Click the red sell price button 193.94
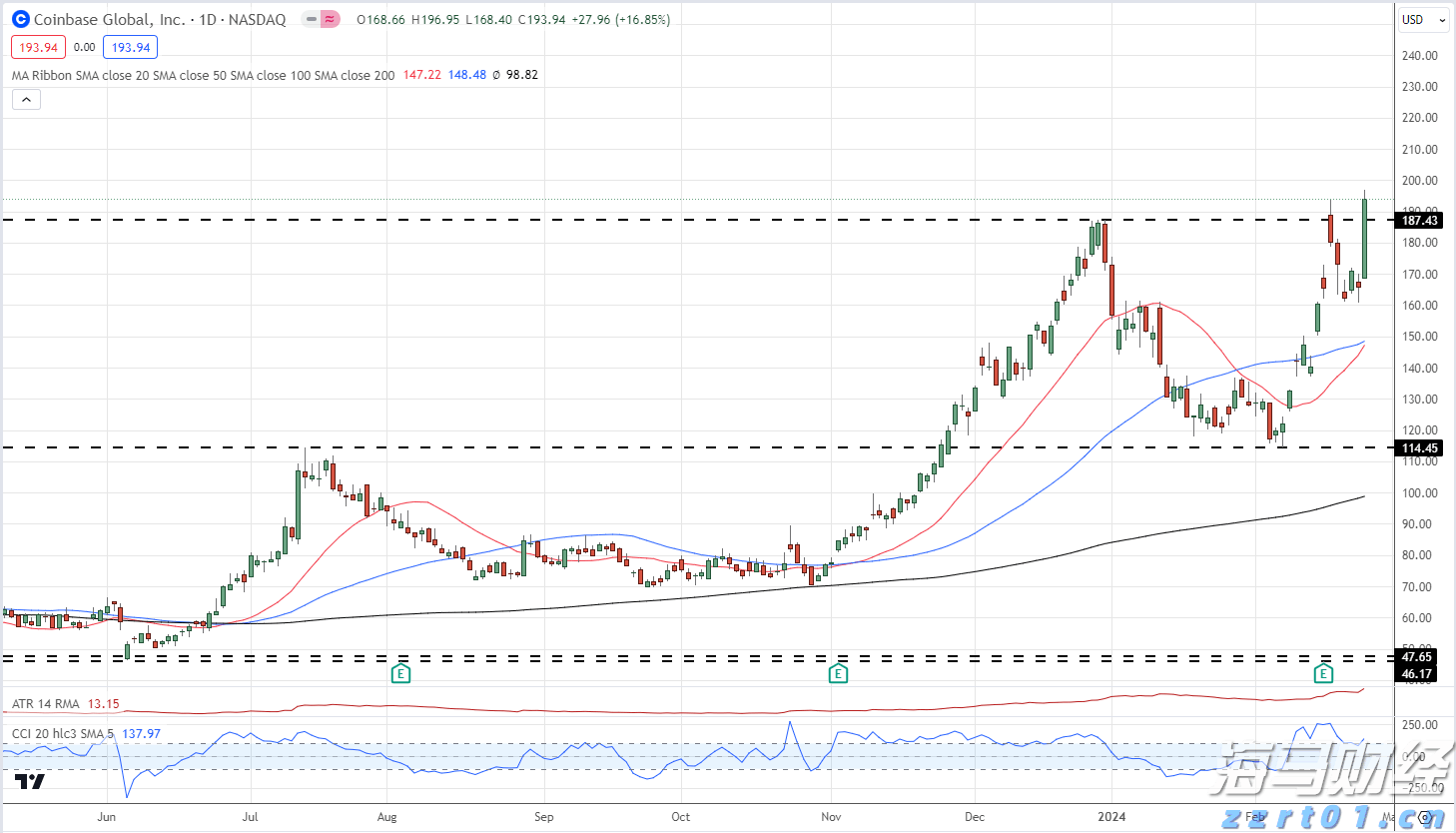This screenshot has width=1456, height=833. point(38,46)
